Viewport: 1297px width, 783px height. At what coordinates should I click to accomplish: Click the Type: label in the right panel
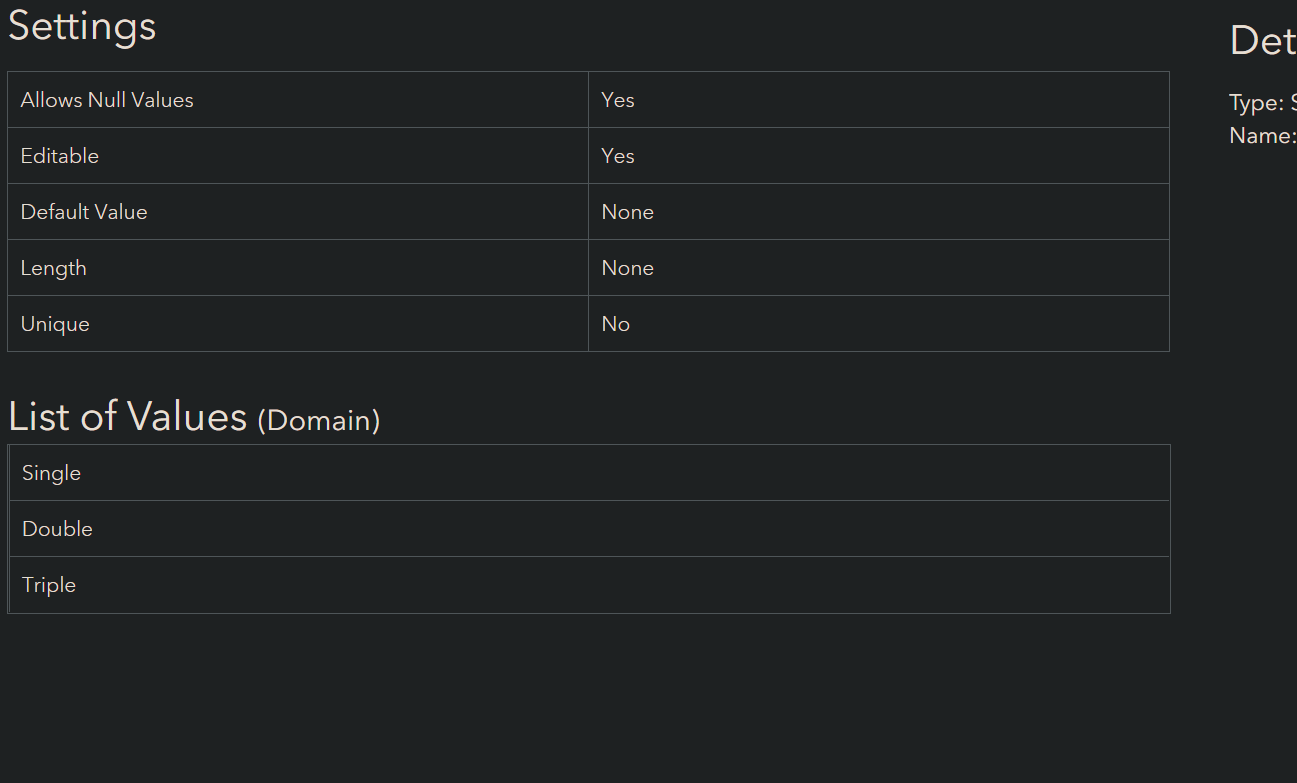point(1256,103)
